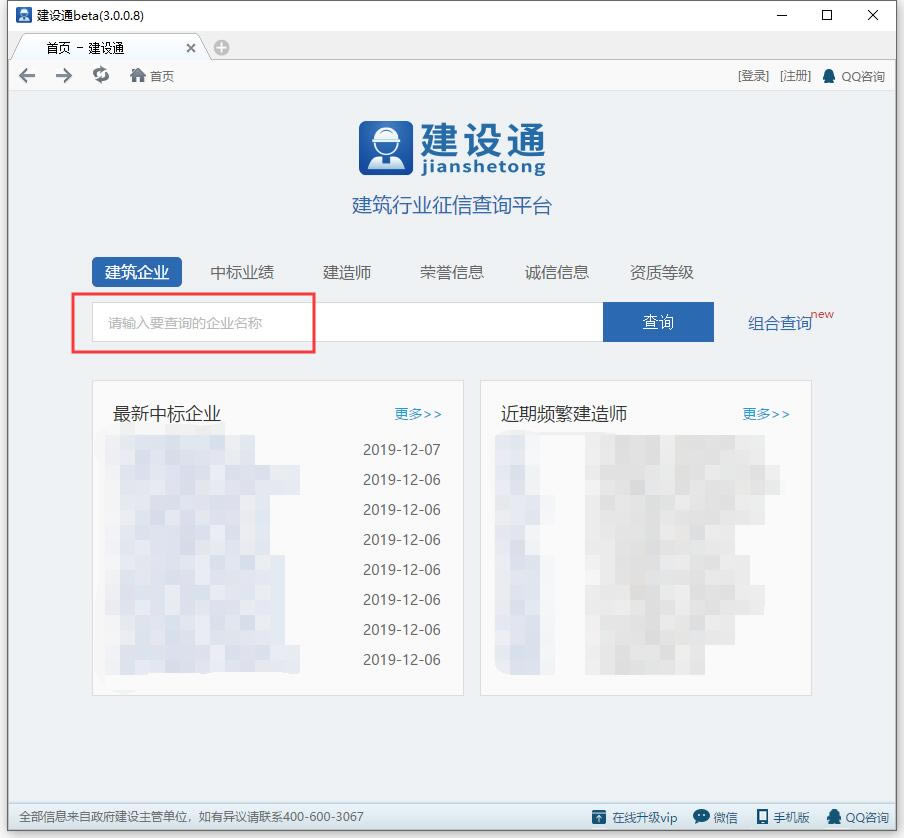The height and width of the screenshot is (838, 904).
Task: Click the back navigation arrow
Action: [26, 75]
